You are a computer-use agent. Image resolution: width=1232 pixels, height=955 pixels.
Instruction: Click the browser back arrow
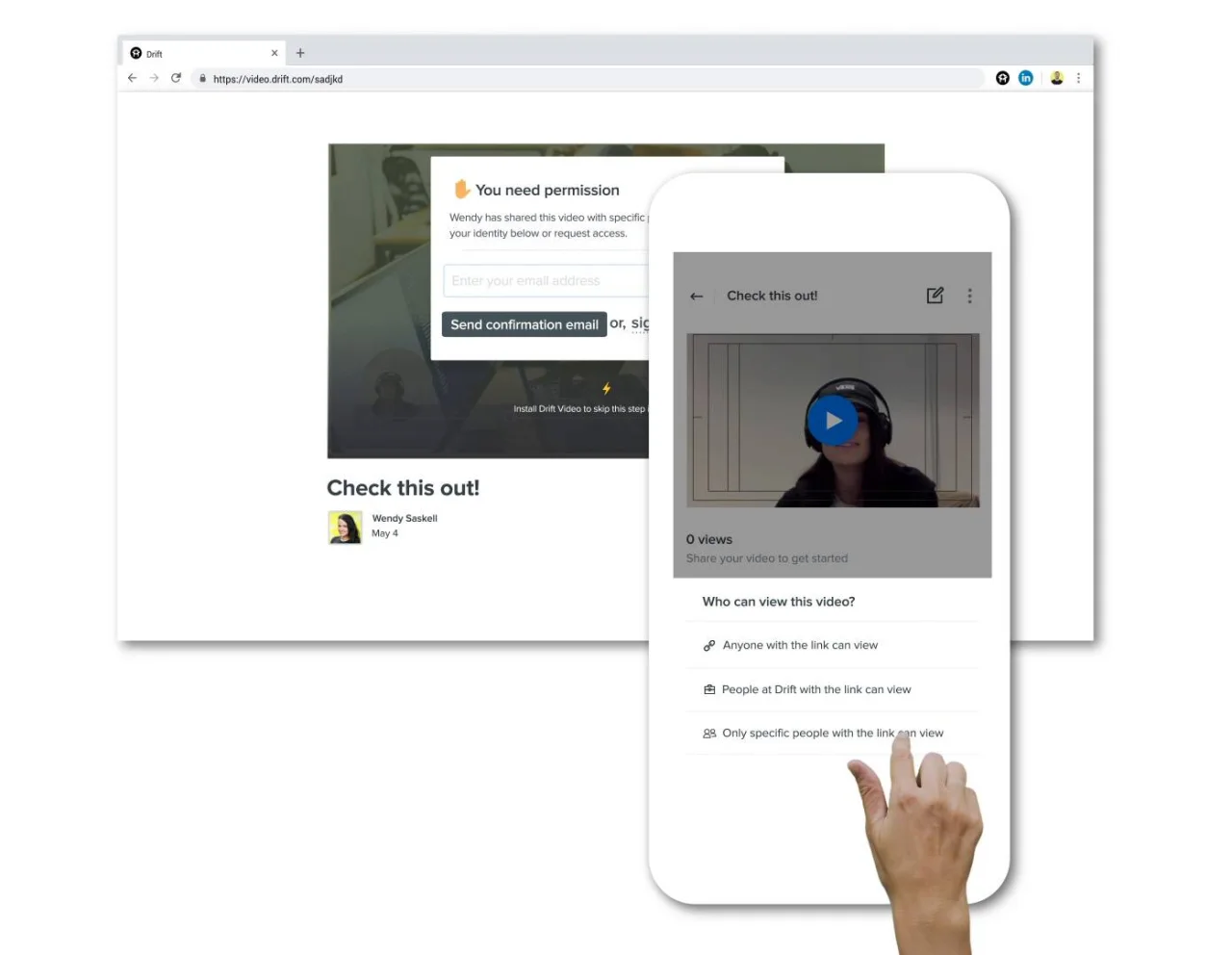point(133,78)
